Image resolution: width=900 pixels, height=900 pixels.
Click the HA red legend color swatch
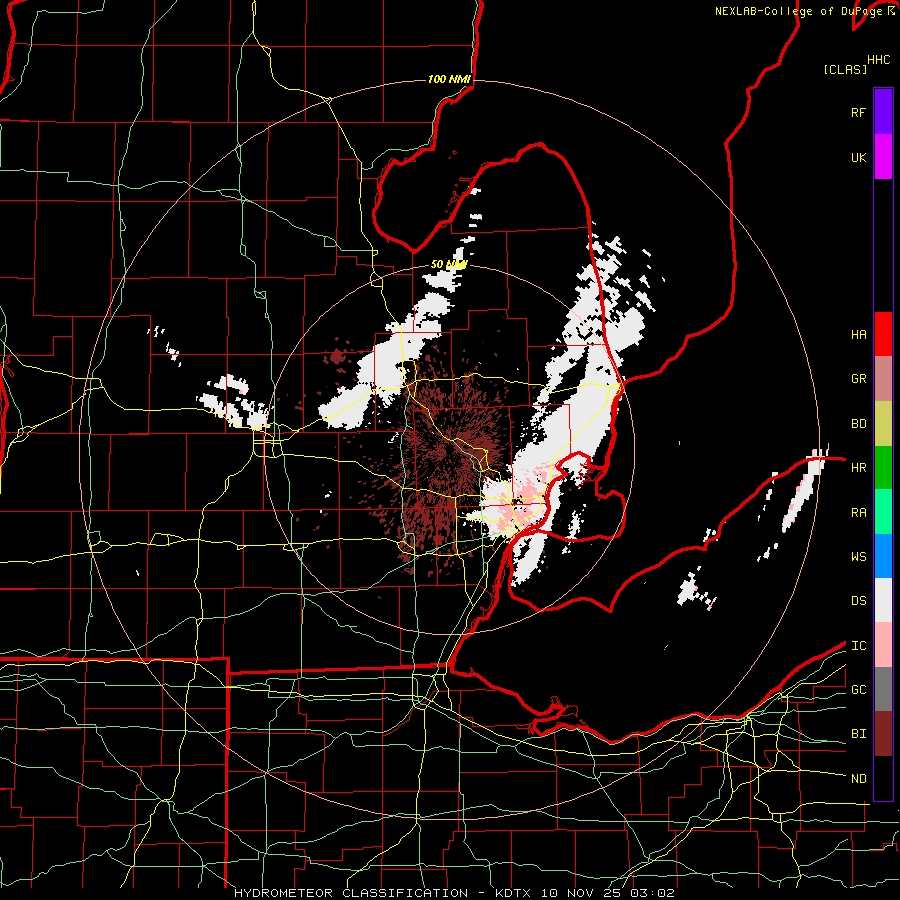coord(883,334)
